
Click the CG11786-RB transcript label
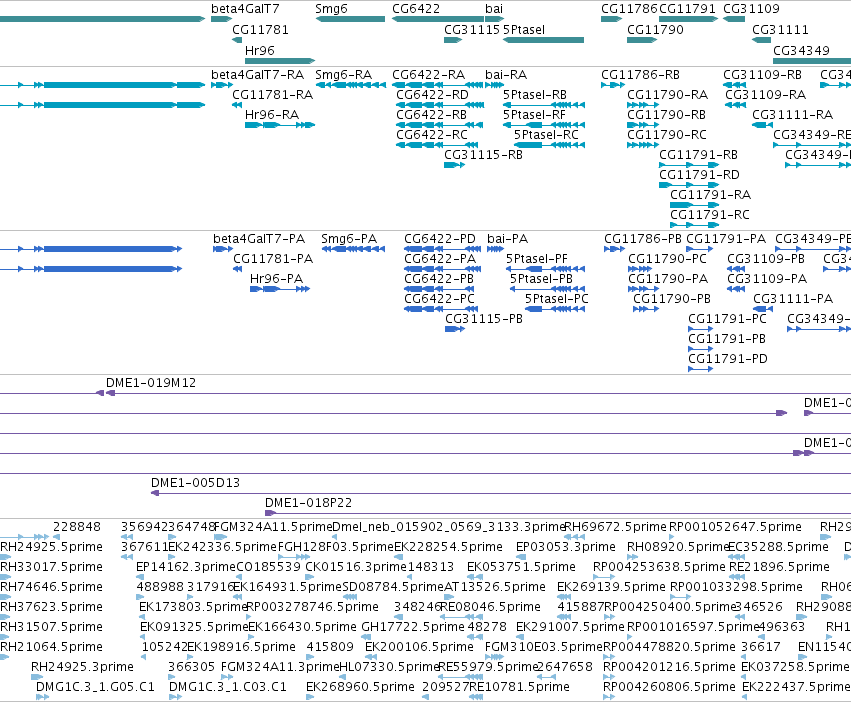(x=640, y=74)
